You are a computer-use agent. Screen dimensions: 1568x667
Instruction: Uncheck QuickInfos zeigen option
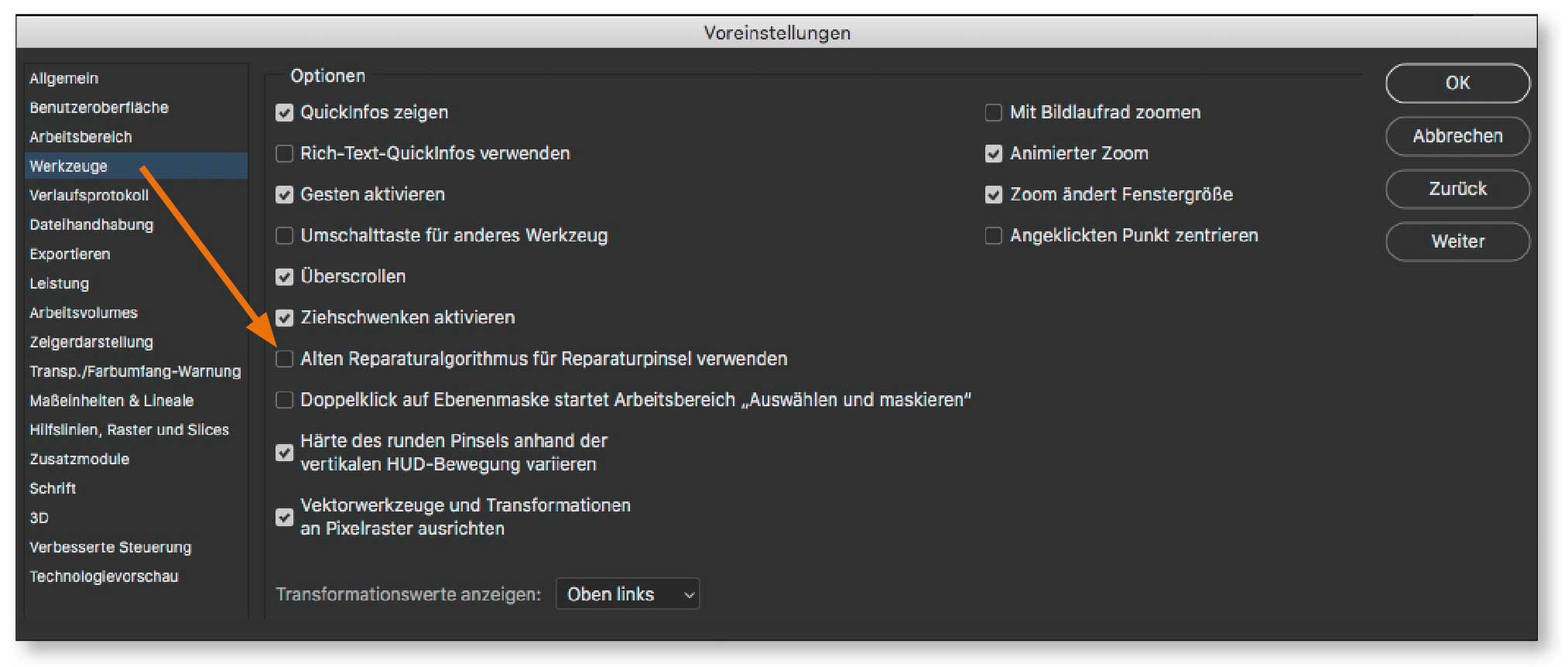tap(285, 113)
